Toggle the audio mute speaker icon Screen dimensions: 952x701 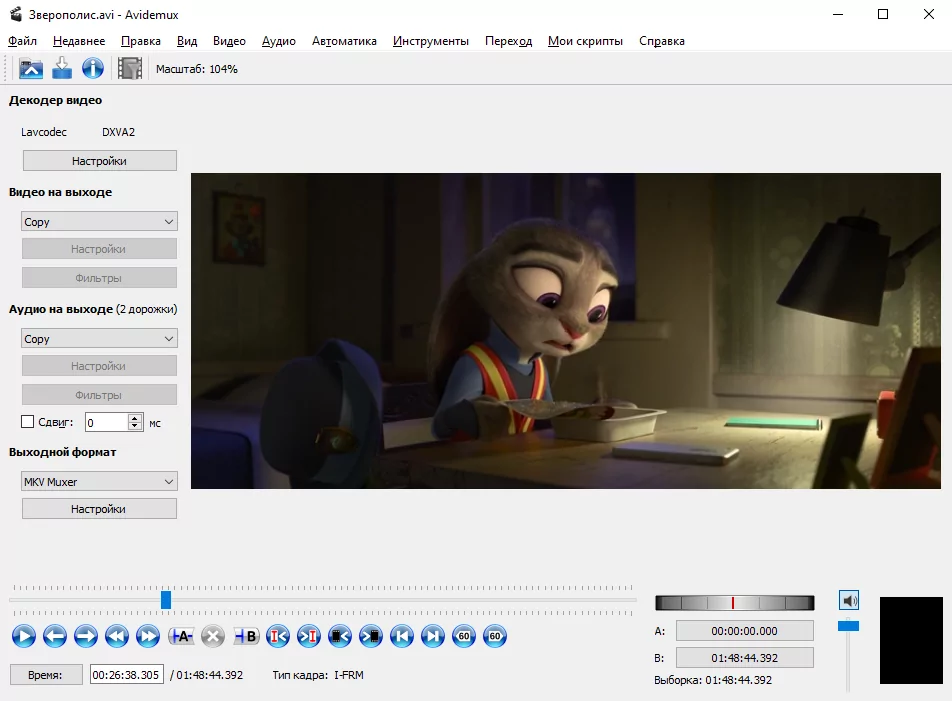coord(849,600)
